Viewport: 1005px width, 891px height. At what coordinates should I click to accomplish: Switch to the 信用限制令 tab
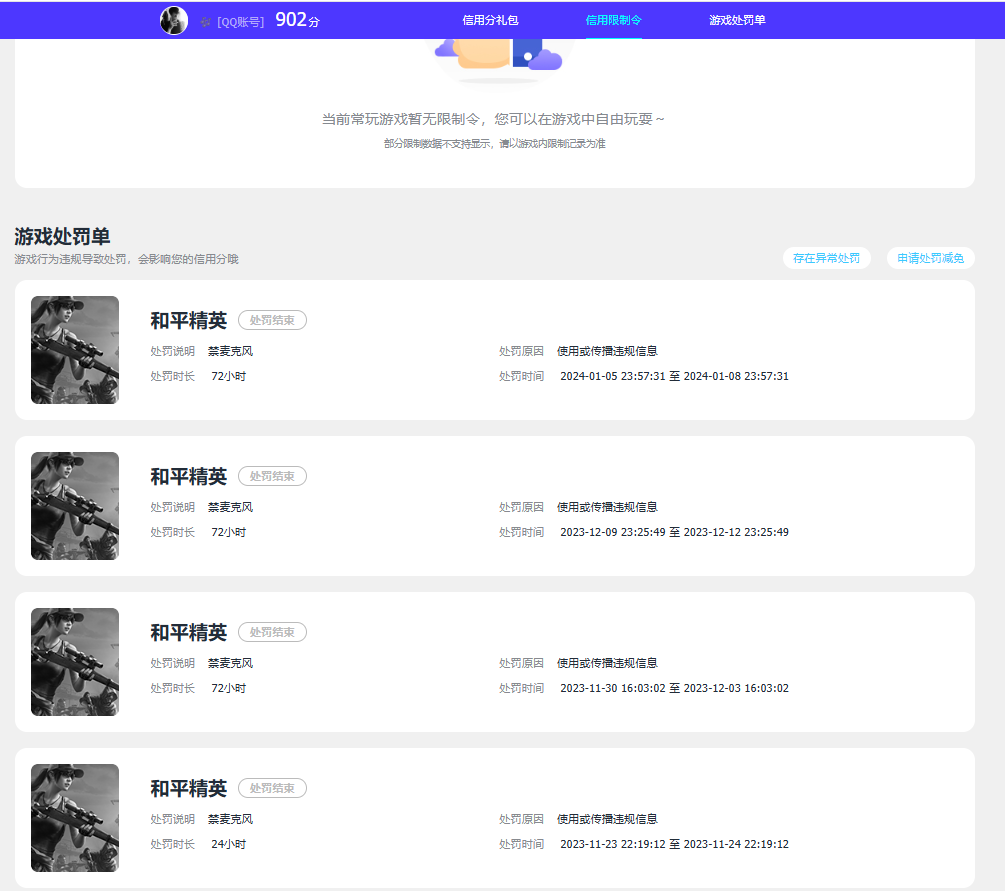(x=614, y=20)
